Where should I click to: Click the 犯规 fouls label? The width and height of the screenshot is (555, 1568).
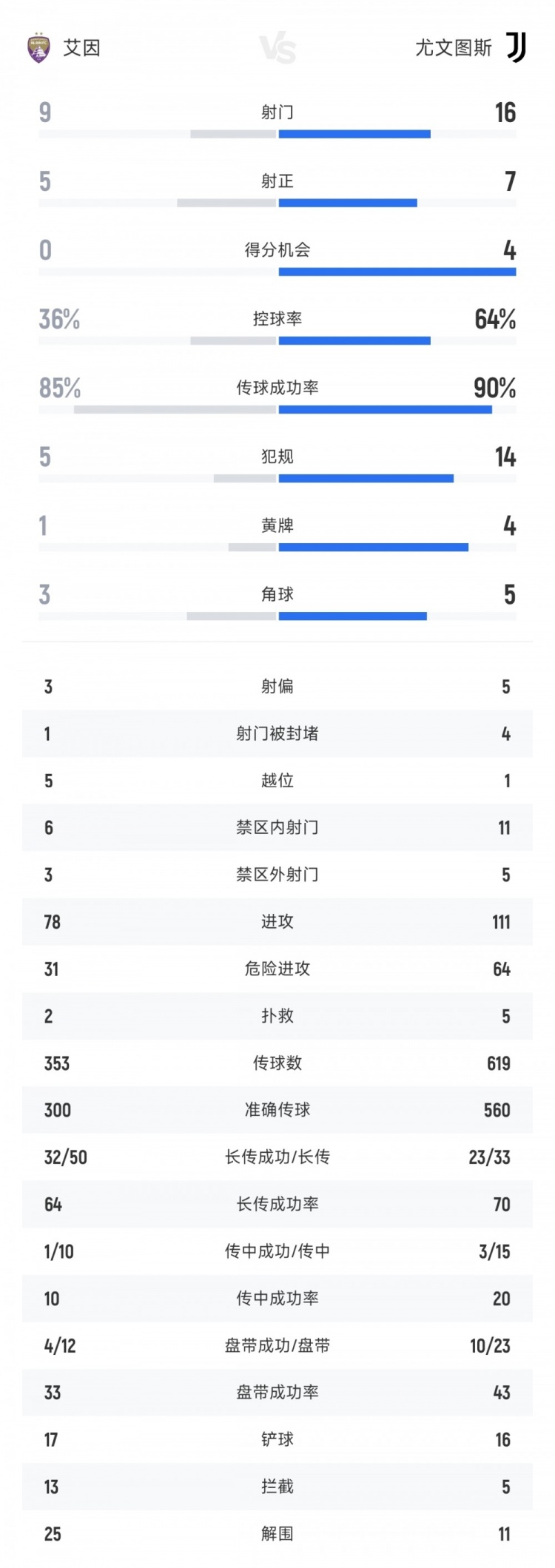(277, 457)
